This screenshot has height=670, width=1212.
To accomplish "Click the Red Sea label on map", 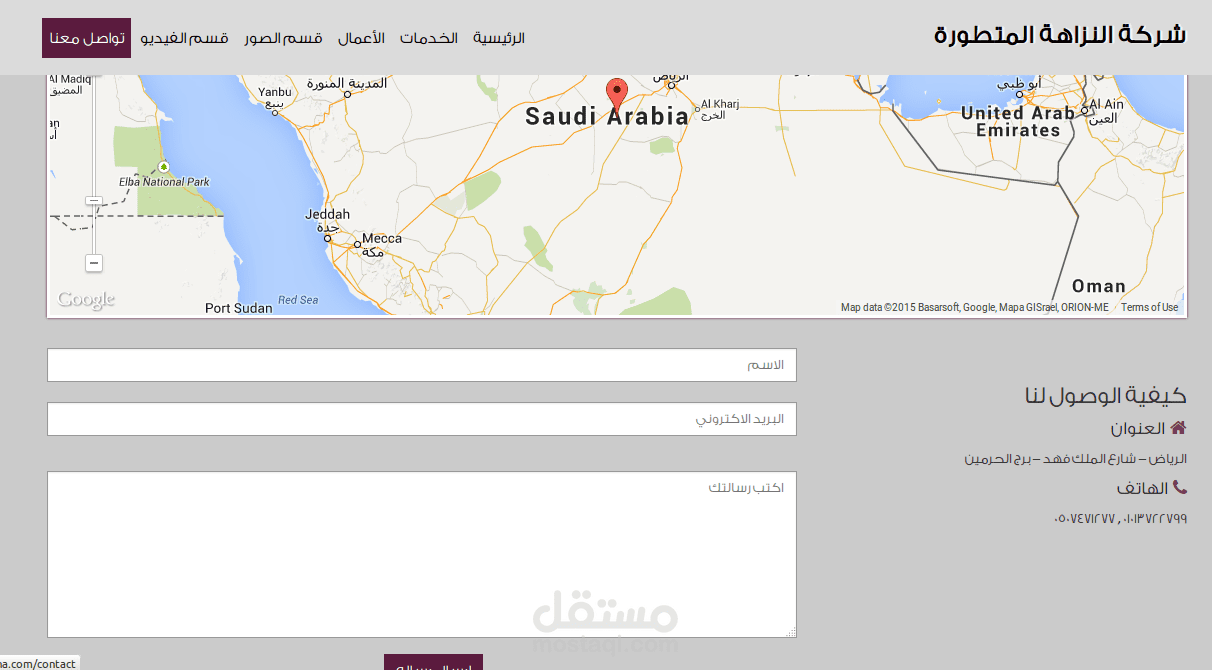I will [x=298, y=300].
